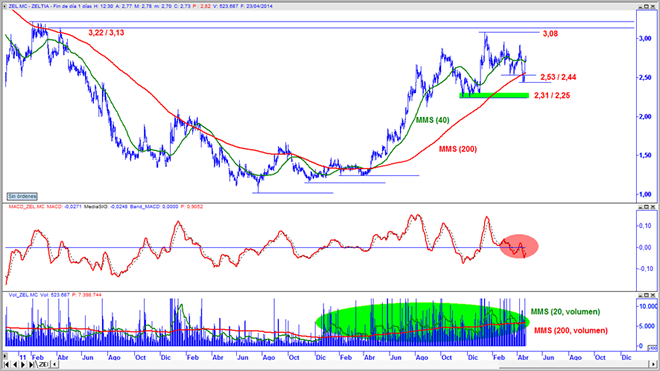Click the small arrow beside the date axis
The image size is (660, 371).
pyautogui.click(x=5, y=356)
